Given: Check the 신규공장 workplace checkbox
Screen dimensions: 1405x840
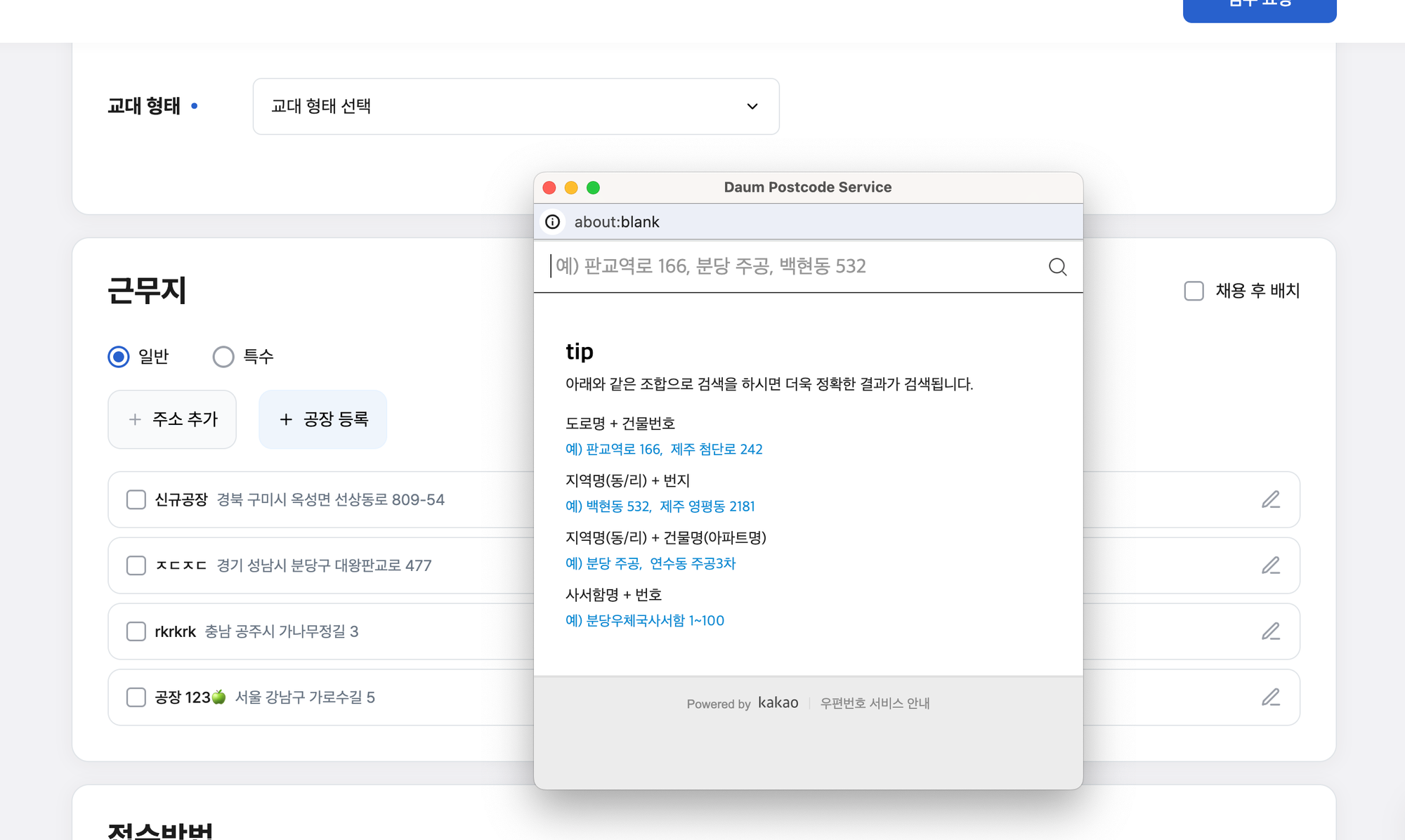Looking at the screenshot, I should point(136,499).
